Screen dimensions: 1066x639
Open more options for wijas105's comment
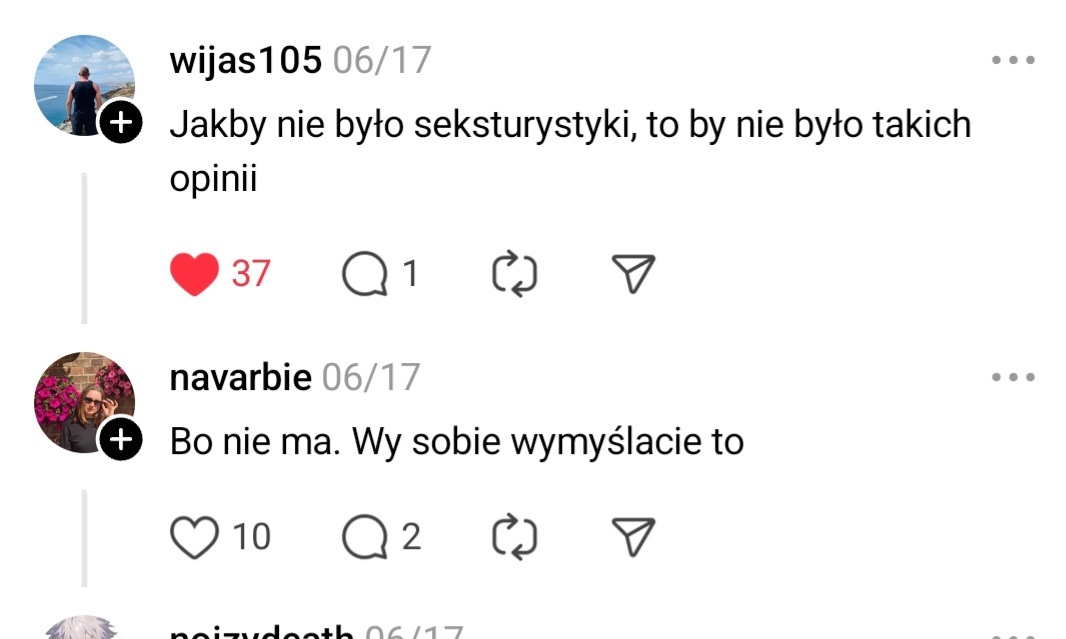point(1013,60)
